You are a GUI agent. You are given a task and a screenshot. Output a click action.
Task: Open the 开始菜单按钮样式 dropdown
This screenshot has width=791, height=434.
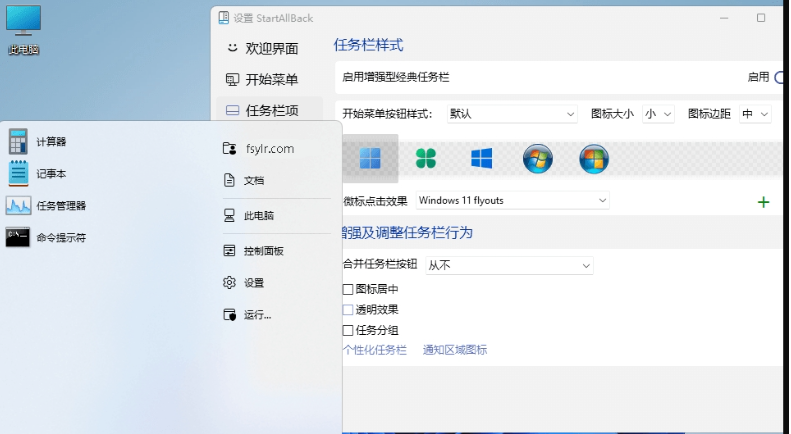point(512,114)
